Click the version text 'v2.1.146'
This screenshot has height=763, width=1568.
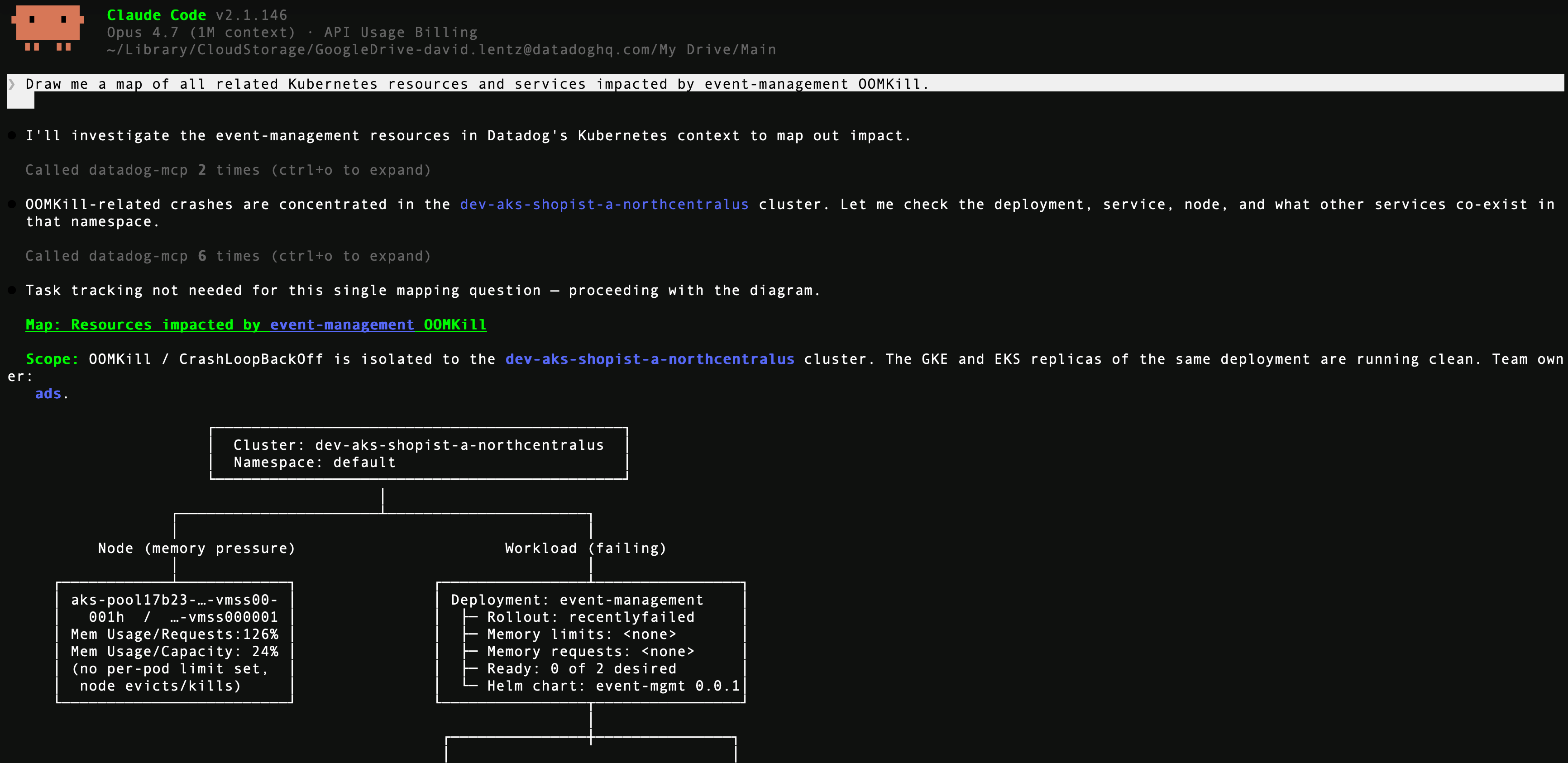click(251, 15)
